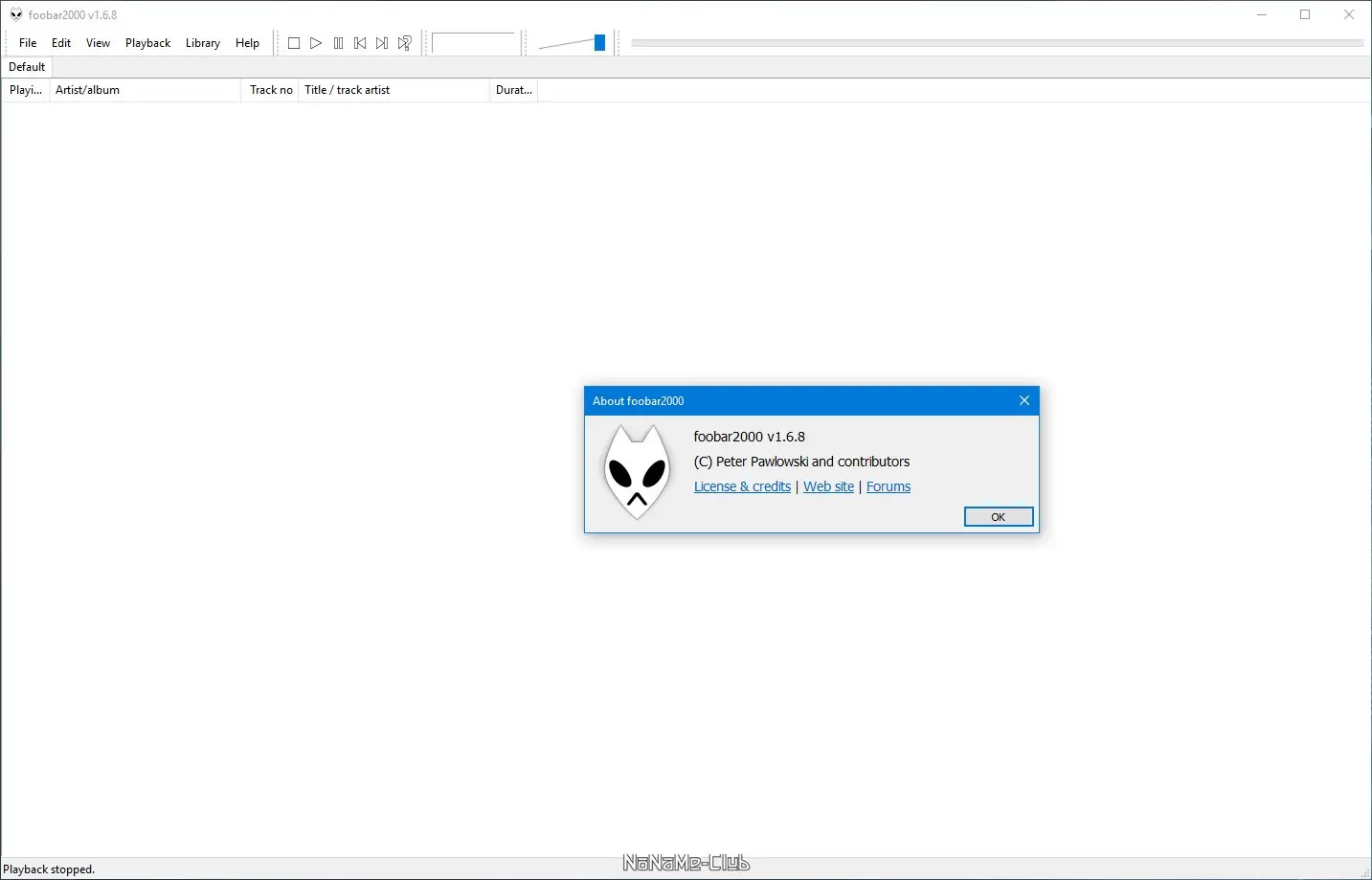This screenshot has width=1372, height=880.
Task: Click the Pause button in toolbar
Action: [x=338, y=43]
